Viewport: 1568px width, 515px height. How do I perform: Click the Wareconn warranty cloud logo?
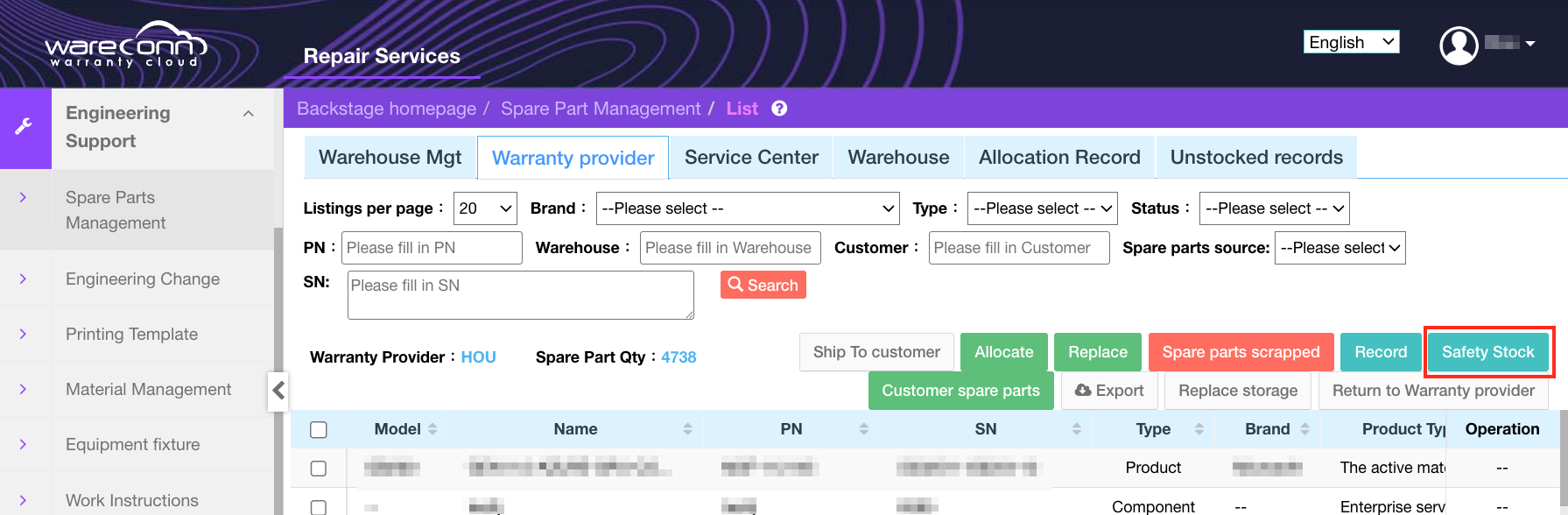coord(125,45)
